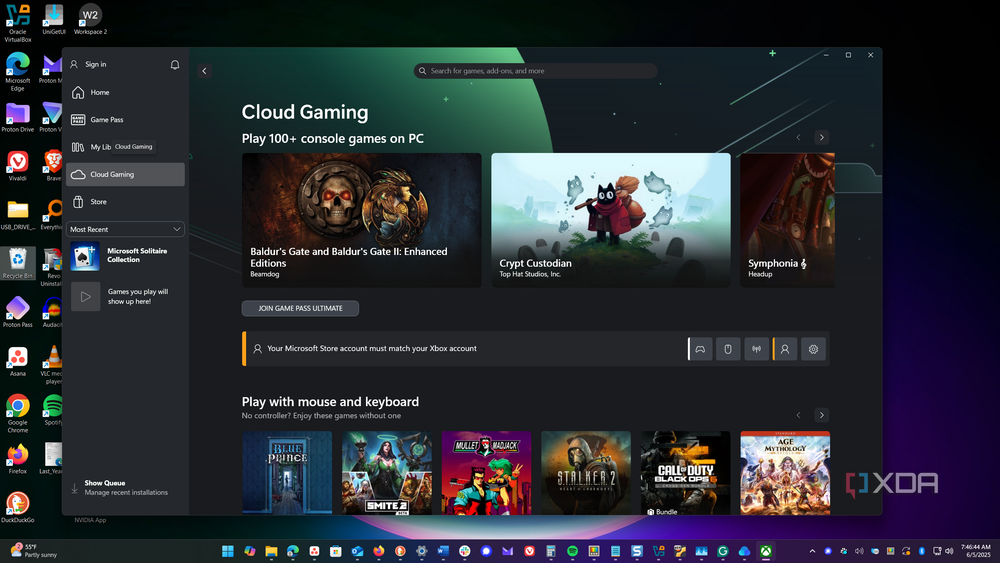
Task: Open Google Chrome desktop shortcut
Action: (x=18, y=414)
